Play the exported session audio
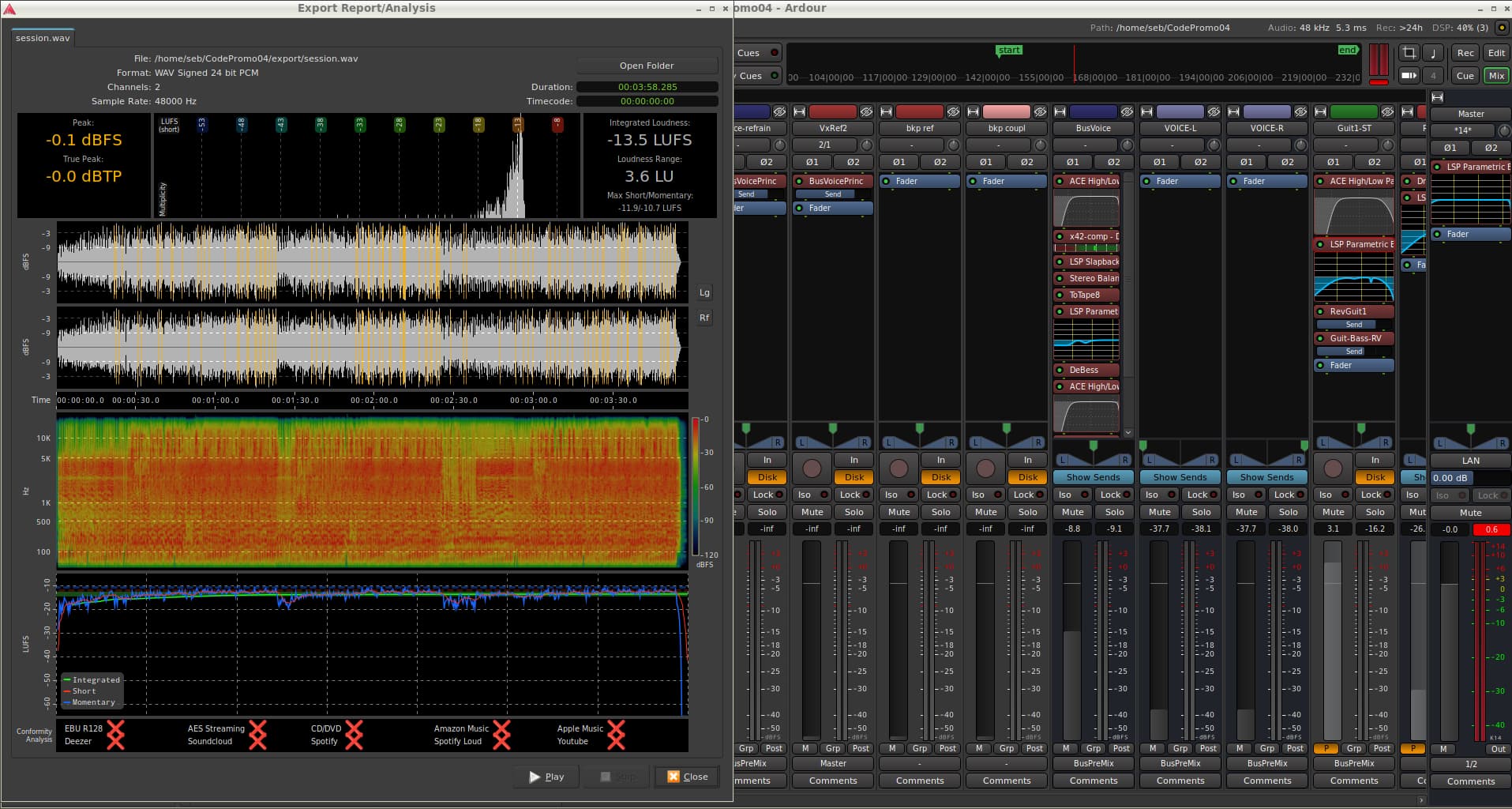The width and height of the screenshot is (1512, 809). tap(546, 777)
